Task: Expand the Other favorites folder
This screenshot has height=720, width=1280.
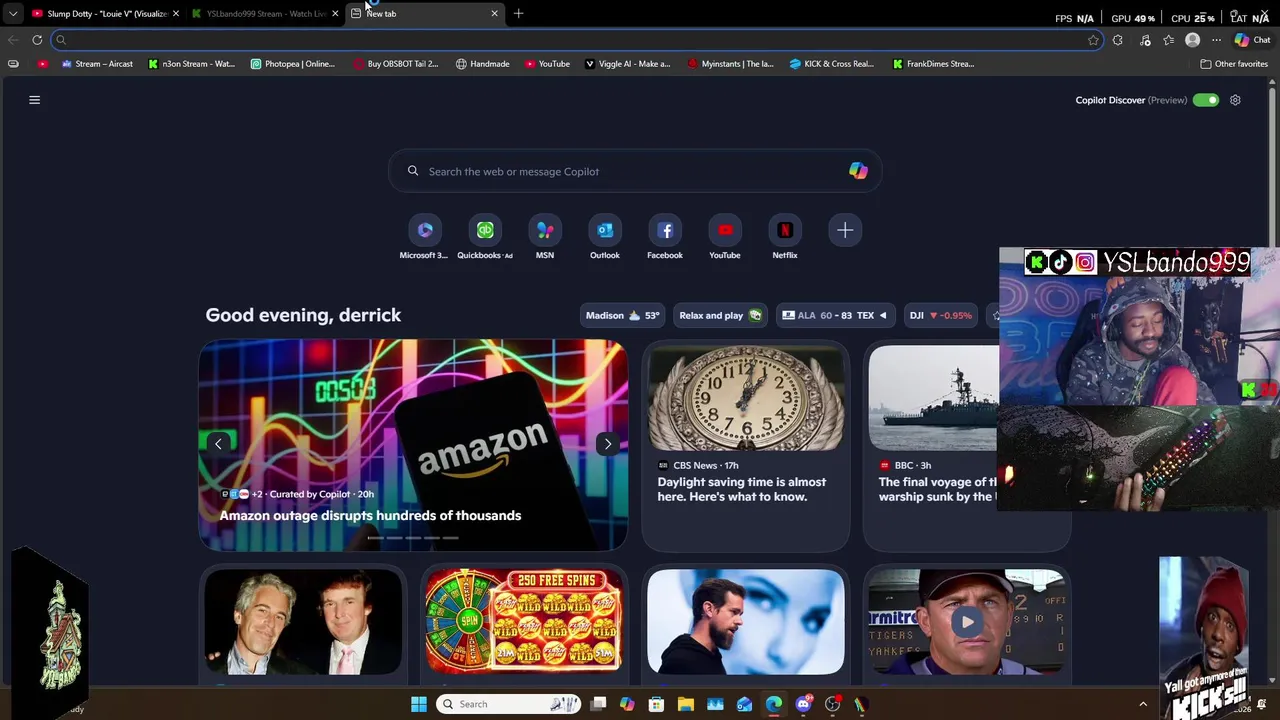Action: pos(1234,64)
